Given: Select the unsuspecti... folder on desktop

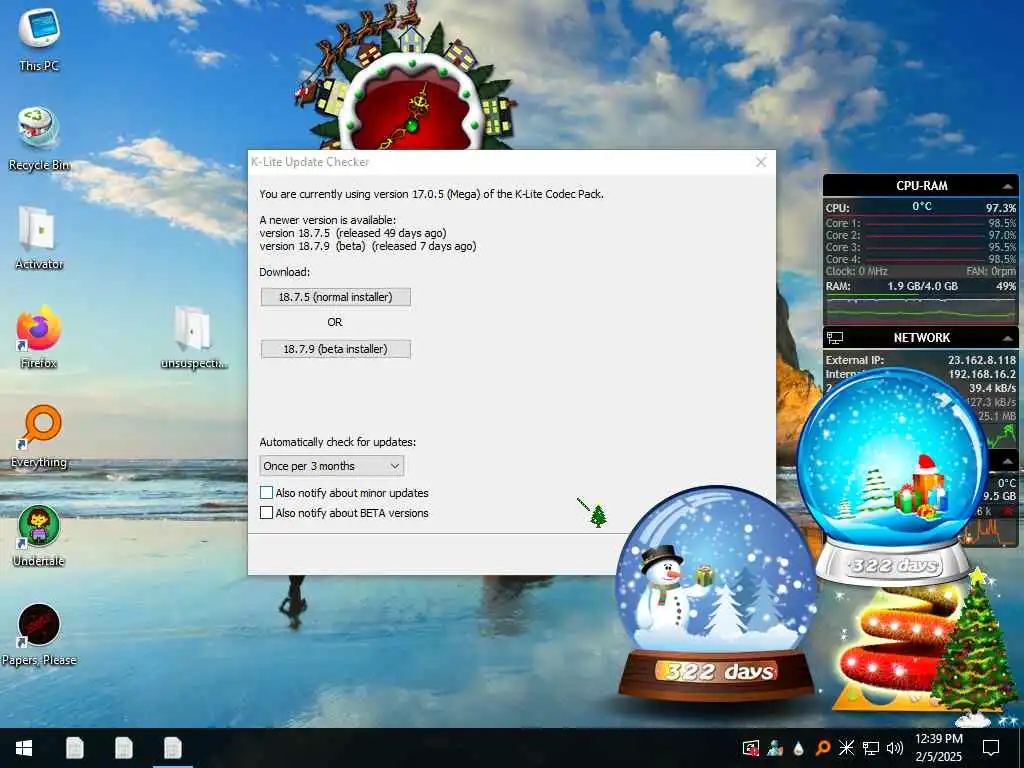Looking at the screenshot, I should pyautogui.click(x=193, y=336).
